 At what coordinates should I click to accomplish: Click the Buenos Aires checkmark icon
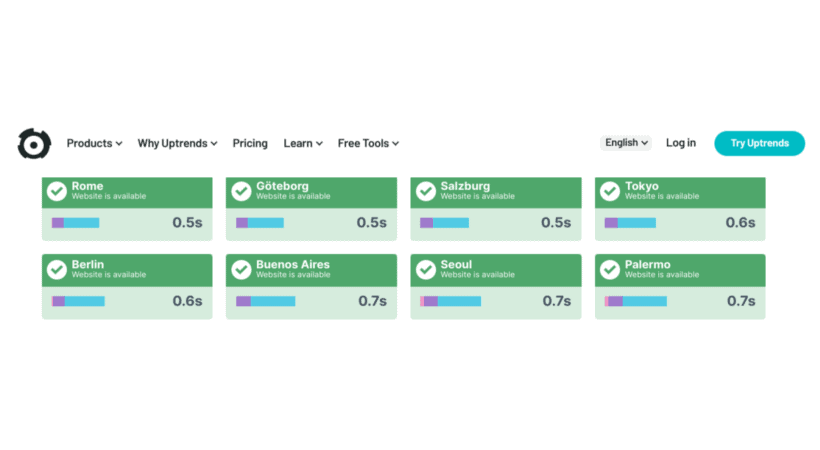241,269
